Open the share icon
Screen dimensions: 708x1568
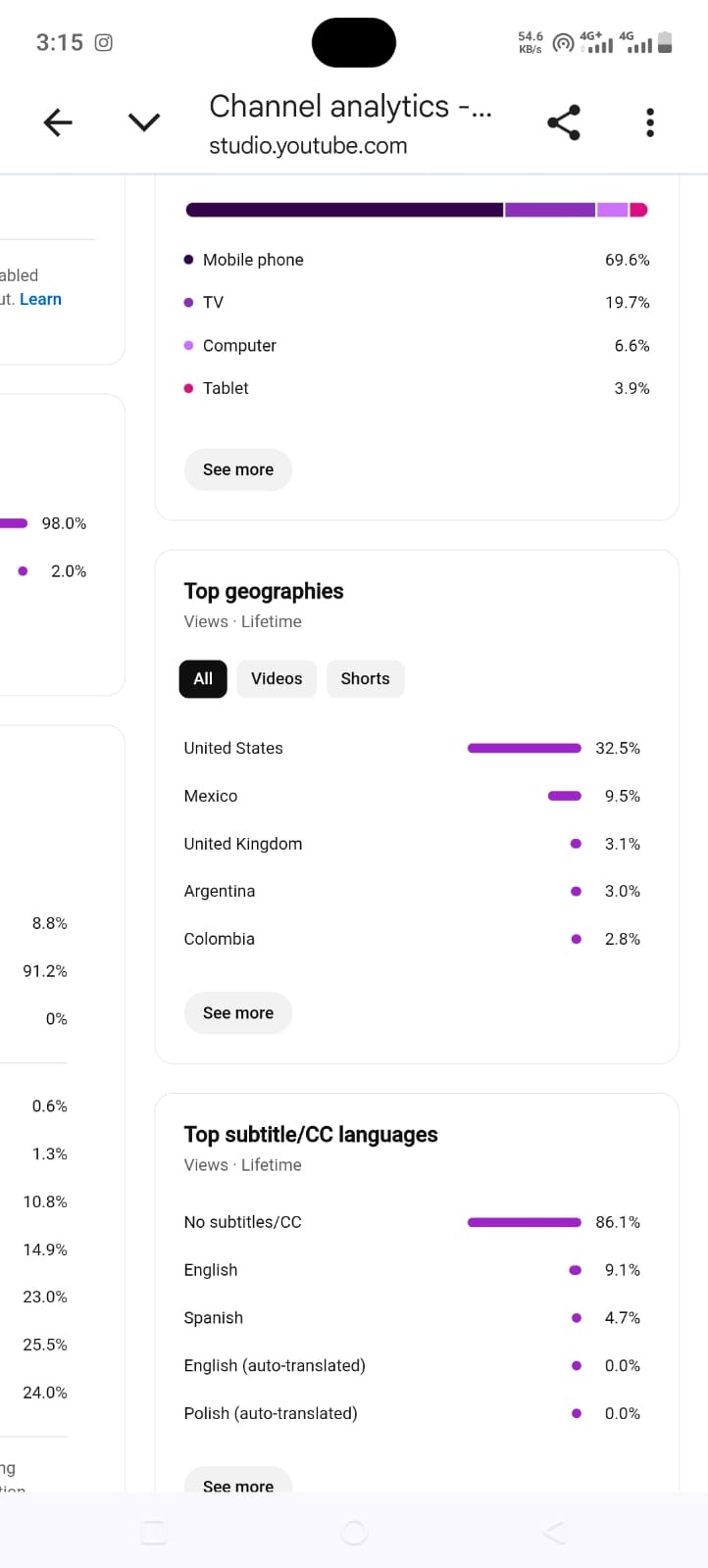click(x=564, y=122)
